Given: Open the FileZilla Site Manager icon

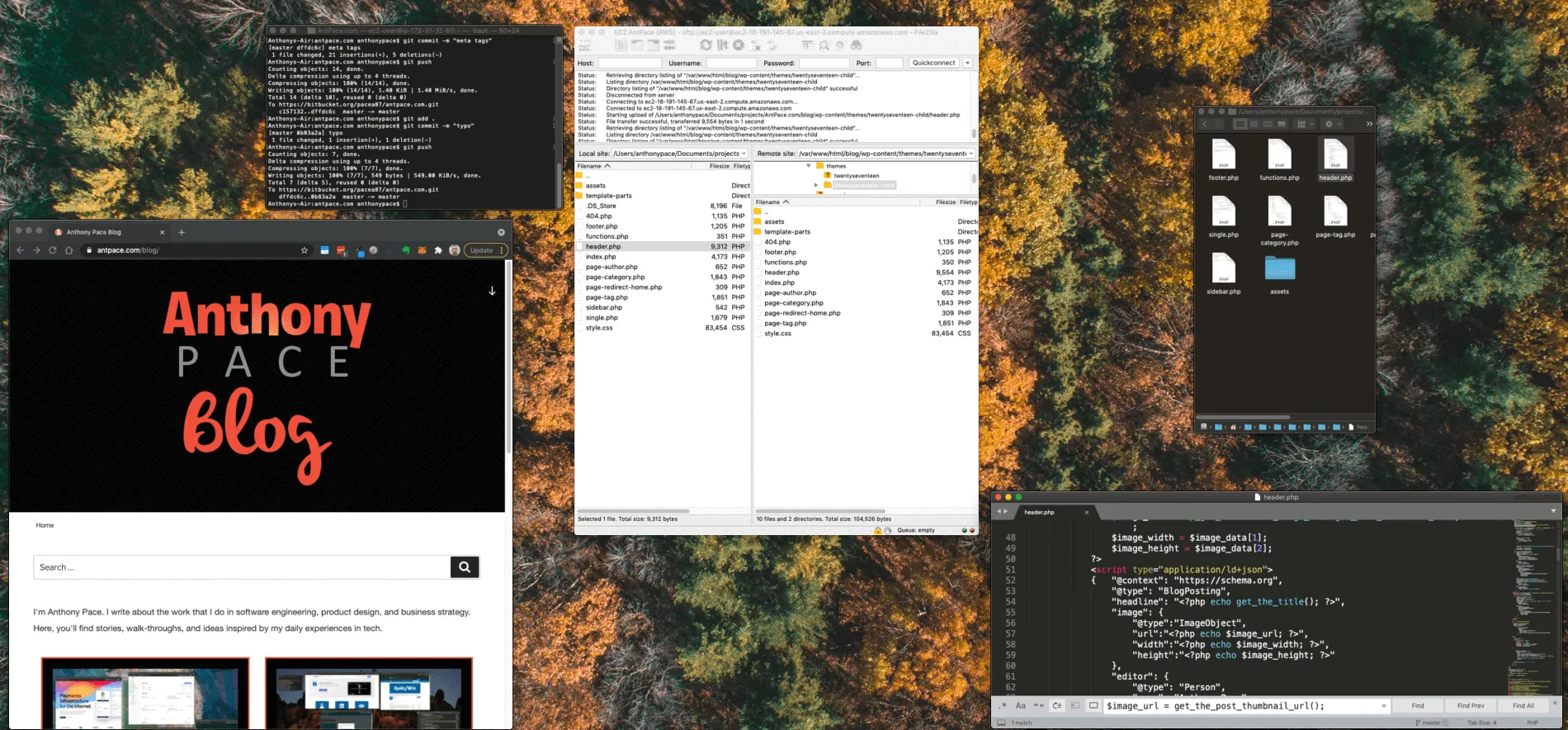Looking at the screenshot, I should (584, 45).
